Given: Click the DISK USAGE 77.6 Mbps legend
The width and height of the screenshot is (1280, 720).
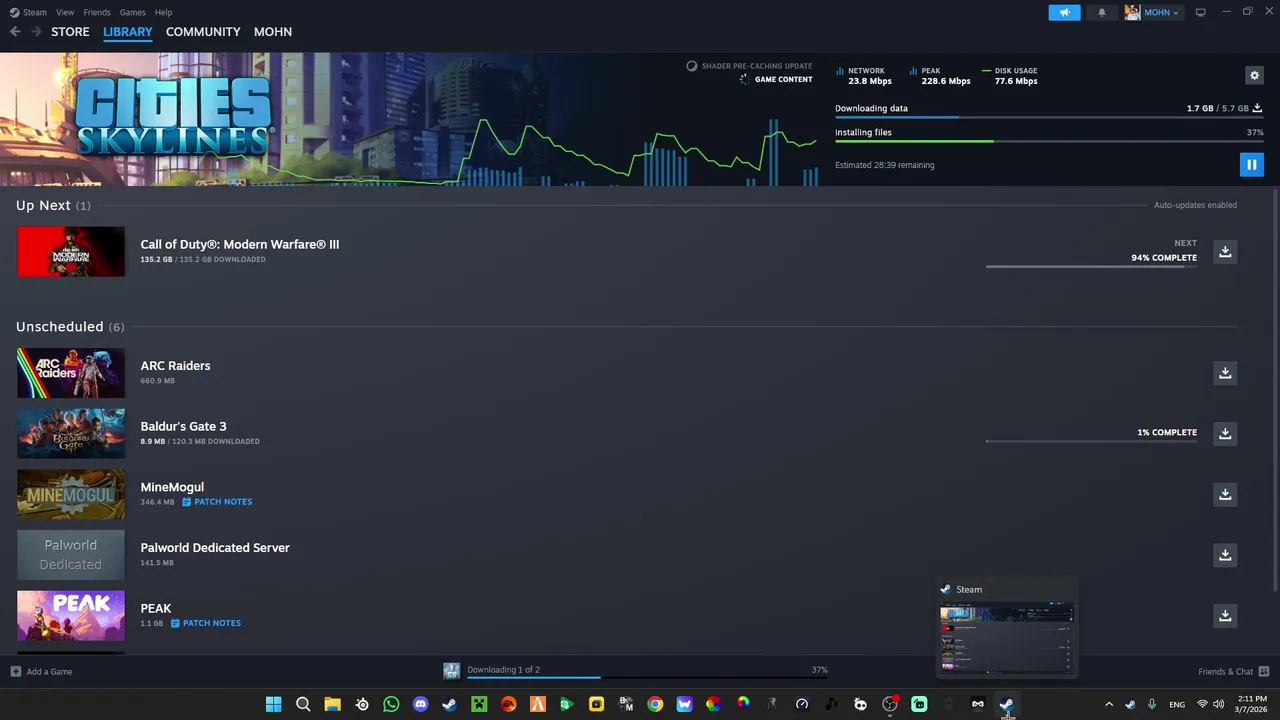Looking at the screenshot, I should (1010, 76).
